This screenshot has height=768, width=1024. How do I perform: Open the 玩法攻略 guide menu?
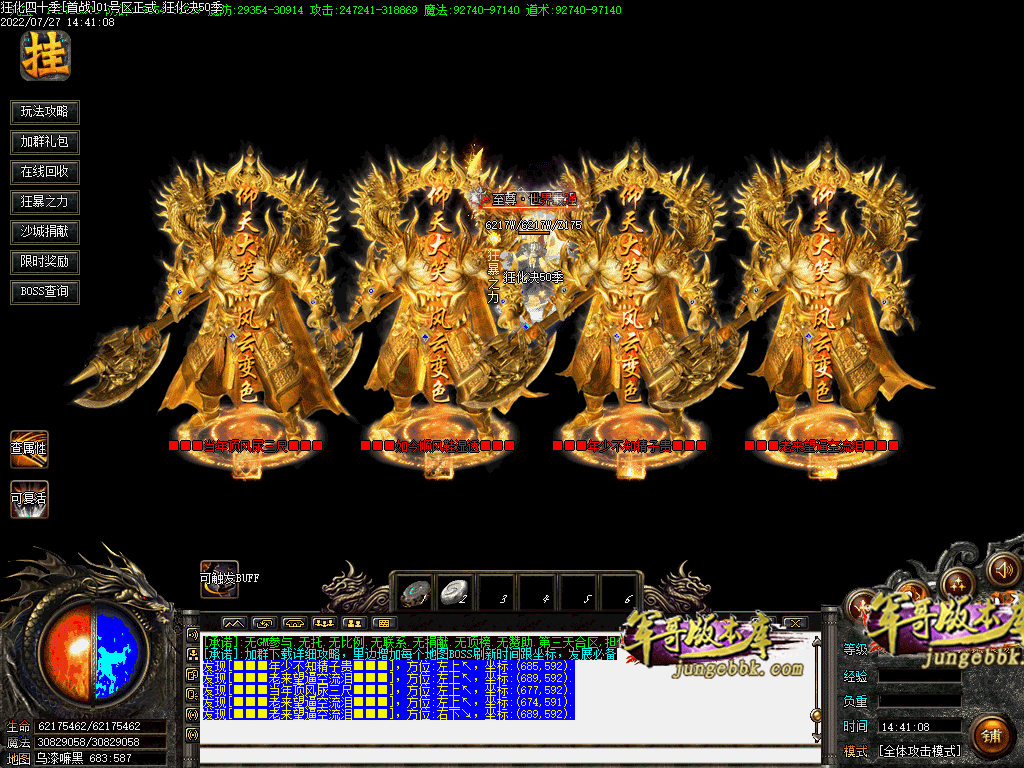click(x=44, y=112)
